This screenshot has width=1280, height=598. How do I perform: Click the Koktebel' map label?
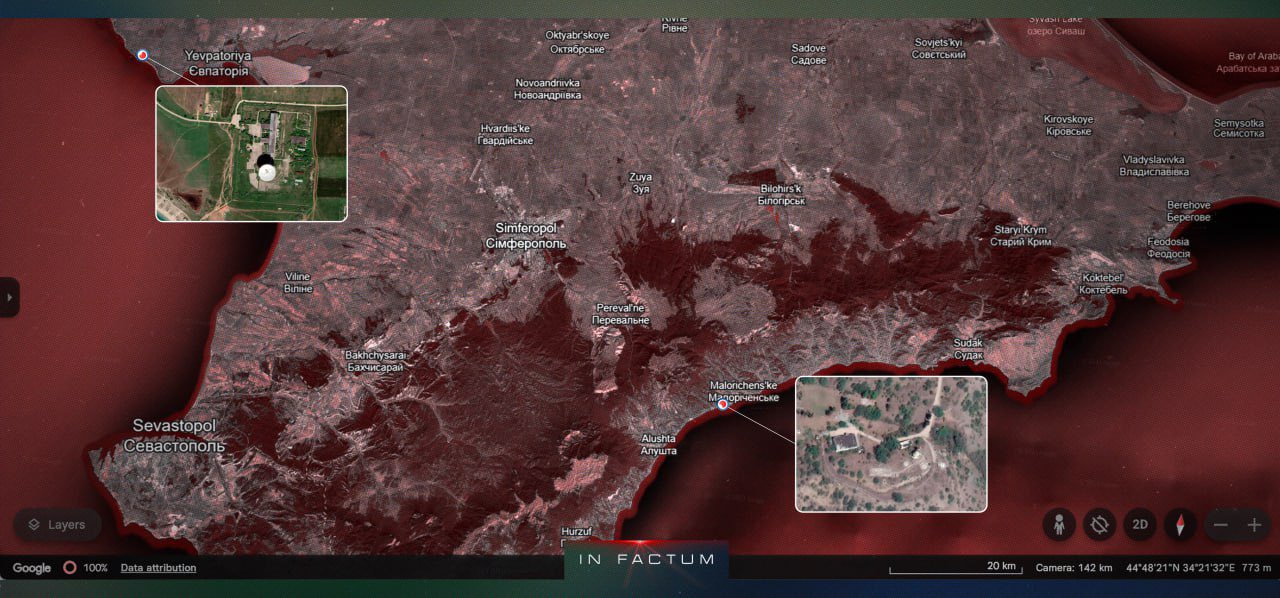point(1104,283)
